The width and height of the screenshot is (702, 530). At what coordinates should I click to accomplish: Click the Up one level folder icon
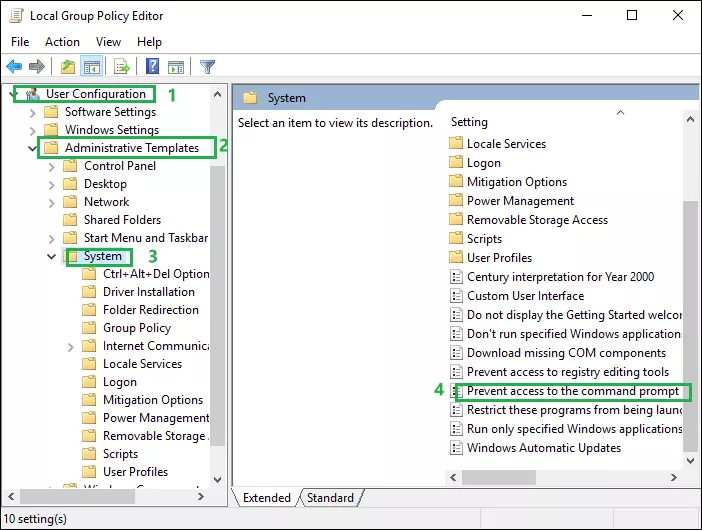click(68, 67)
